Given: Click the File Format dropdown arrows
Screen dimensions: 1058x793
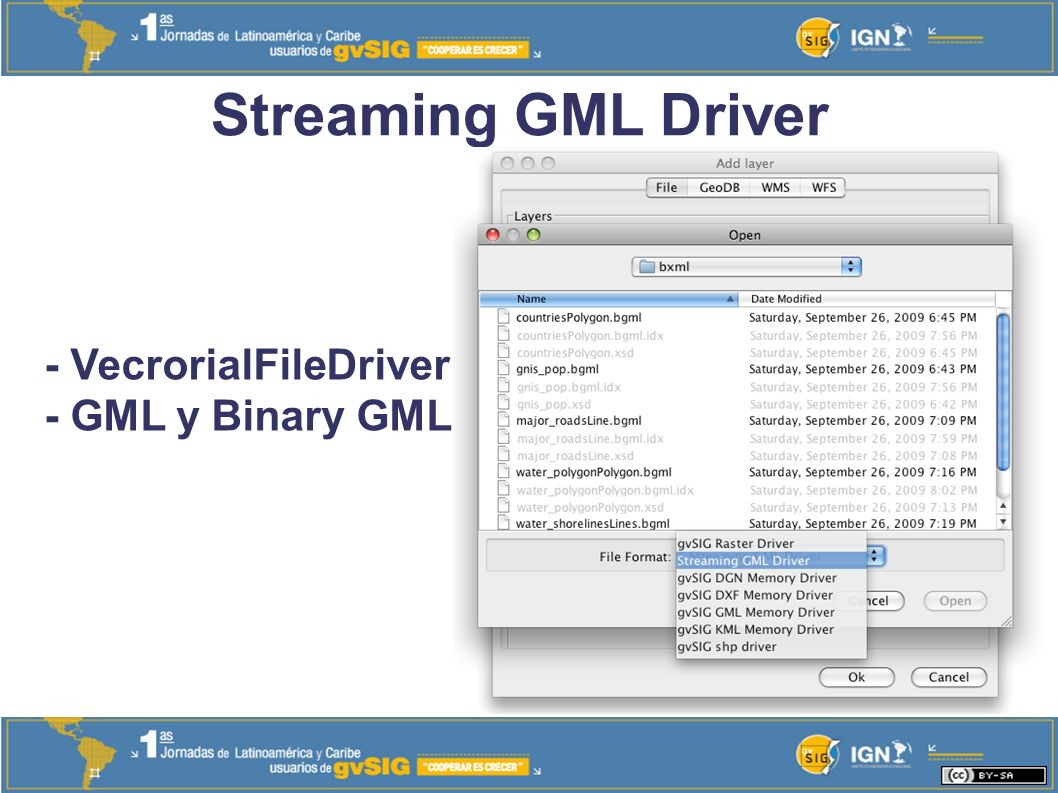Looking at the screenshot, I should click(875, 556).
